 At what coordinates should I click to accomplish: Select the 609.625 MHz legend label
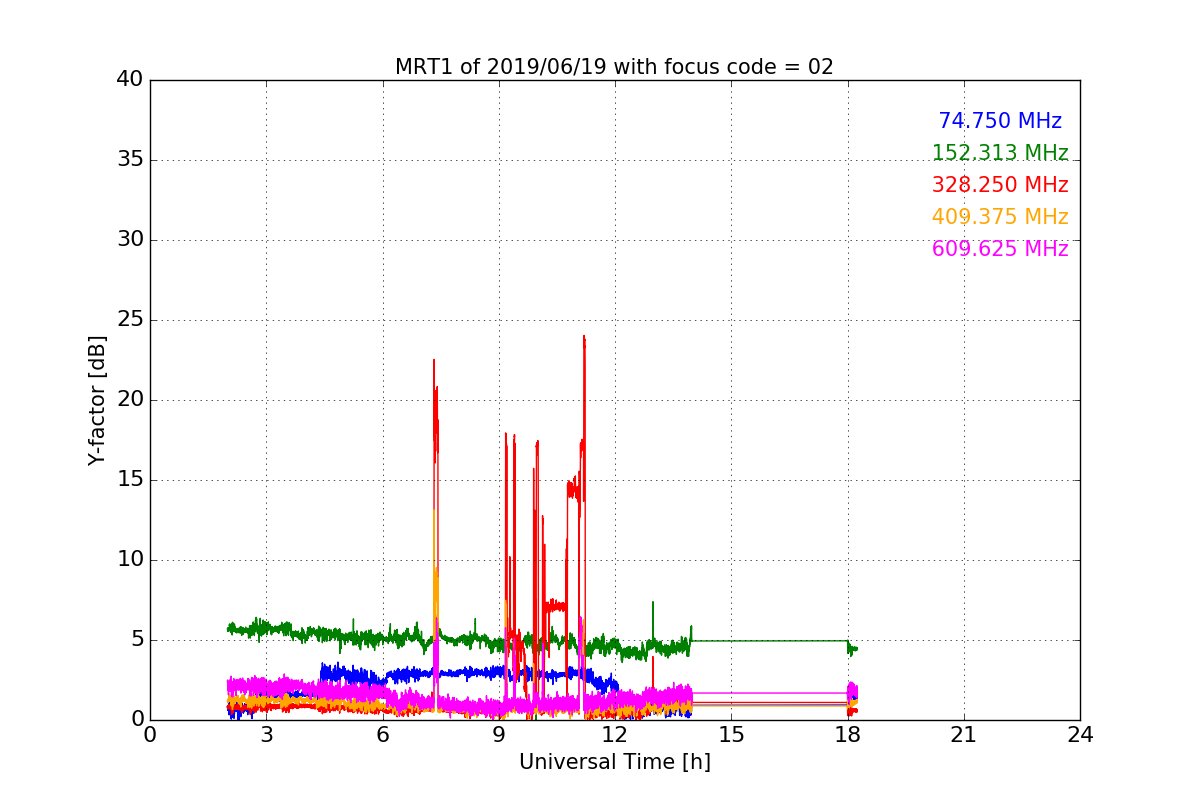[1000, 249]
